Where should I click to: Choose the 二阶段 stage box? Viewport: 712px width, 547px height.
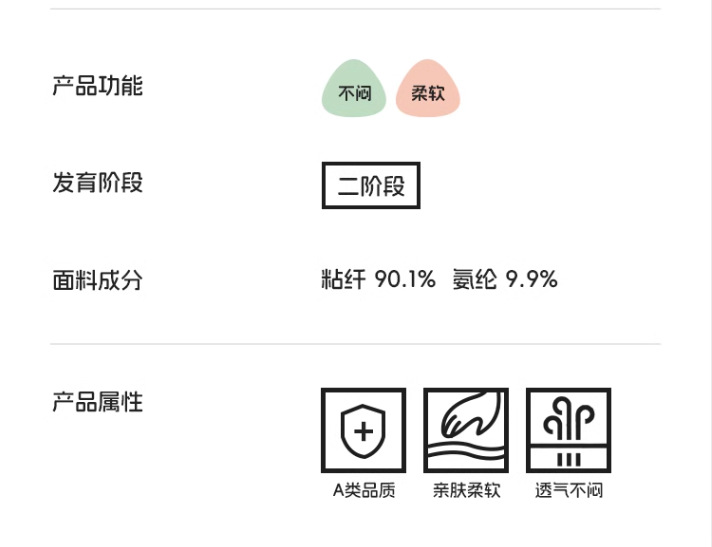pyautogui.click(x=370, y=186)
